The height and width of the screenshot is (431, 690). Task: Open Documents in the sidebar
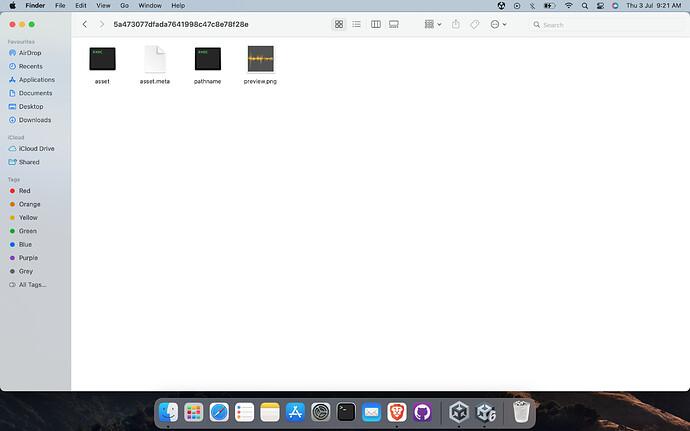[x=35, y=93]
